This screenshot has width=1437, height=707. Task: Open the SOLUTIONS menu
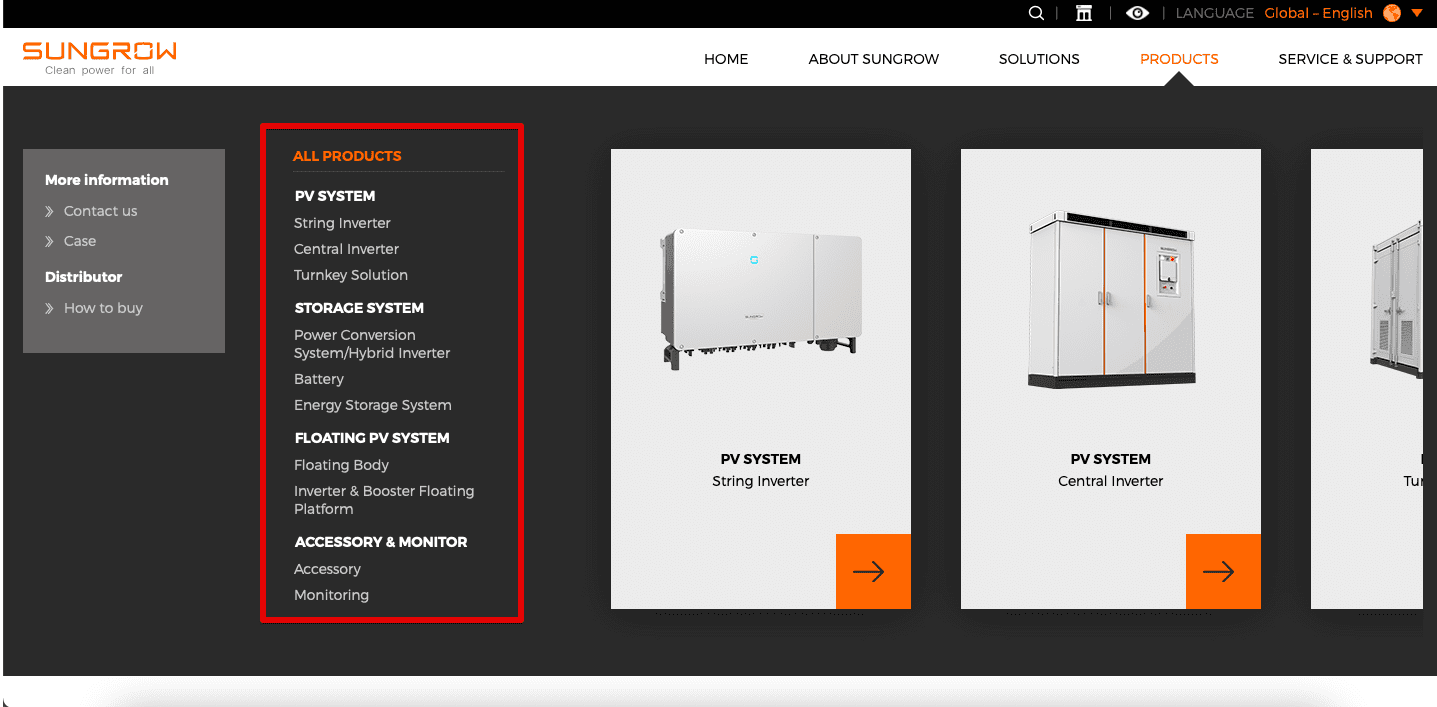coord(1039,59)
